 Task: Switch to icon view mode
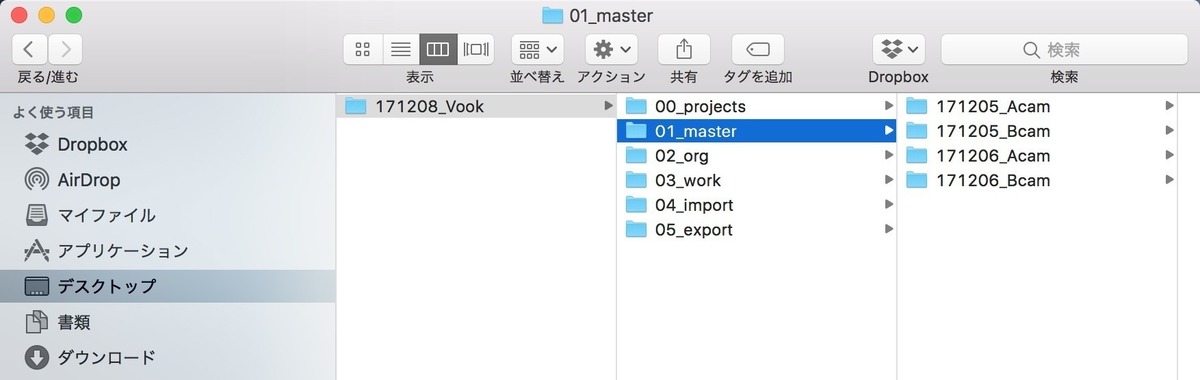point(363,49)
